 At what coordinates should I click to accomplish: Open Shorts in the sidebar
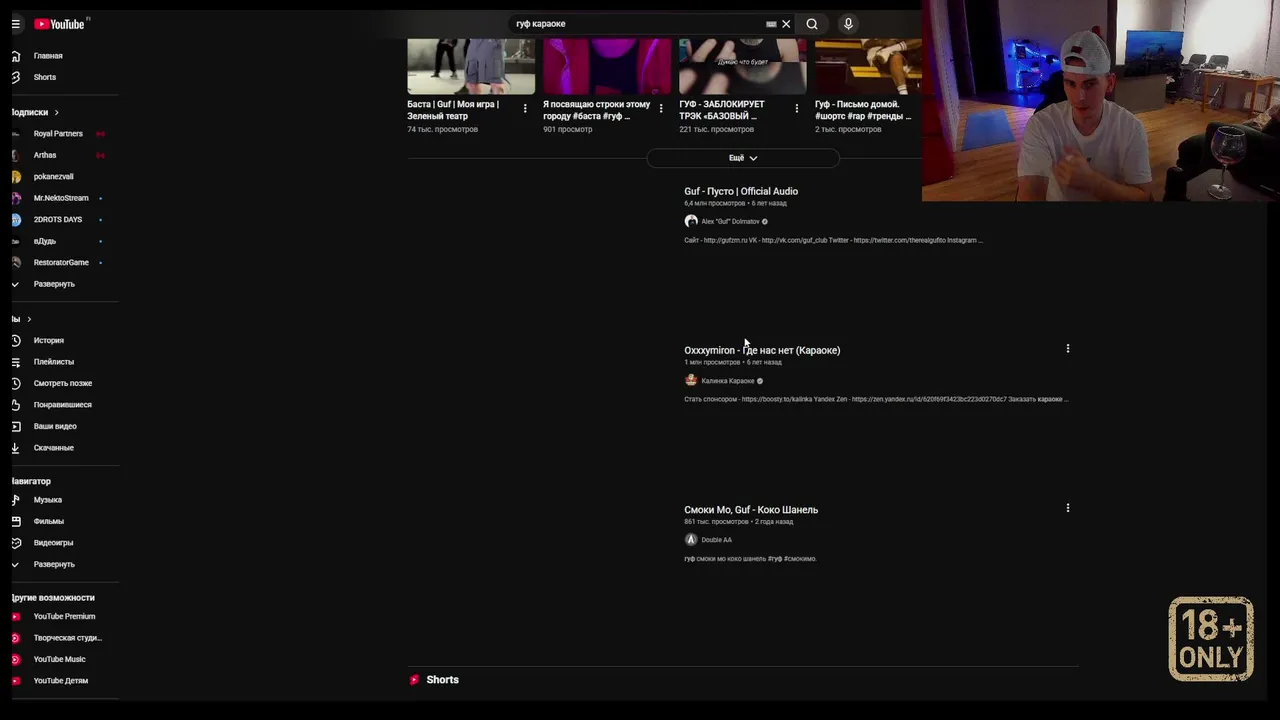pyautogui.click(x=45, y=77)
